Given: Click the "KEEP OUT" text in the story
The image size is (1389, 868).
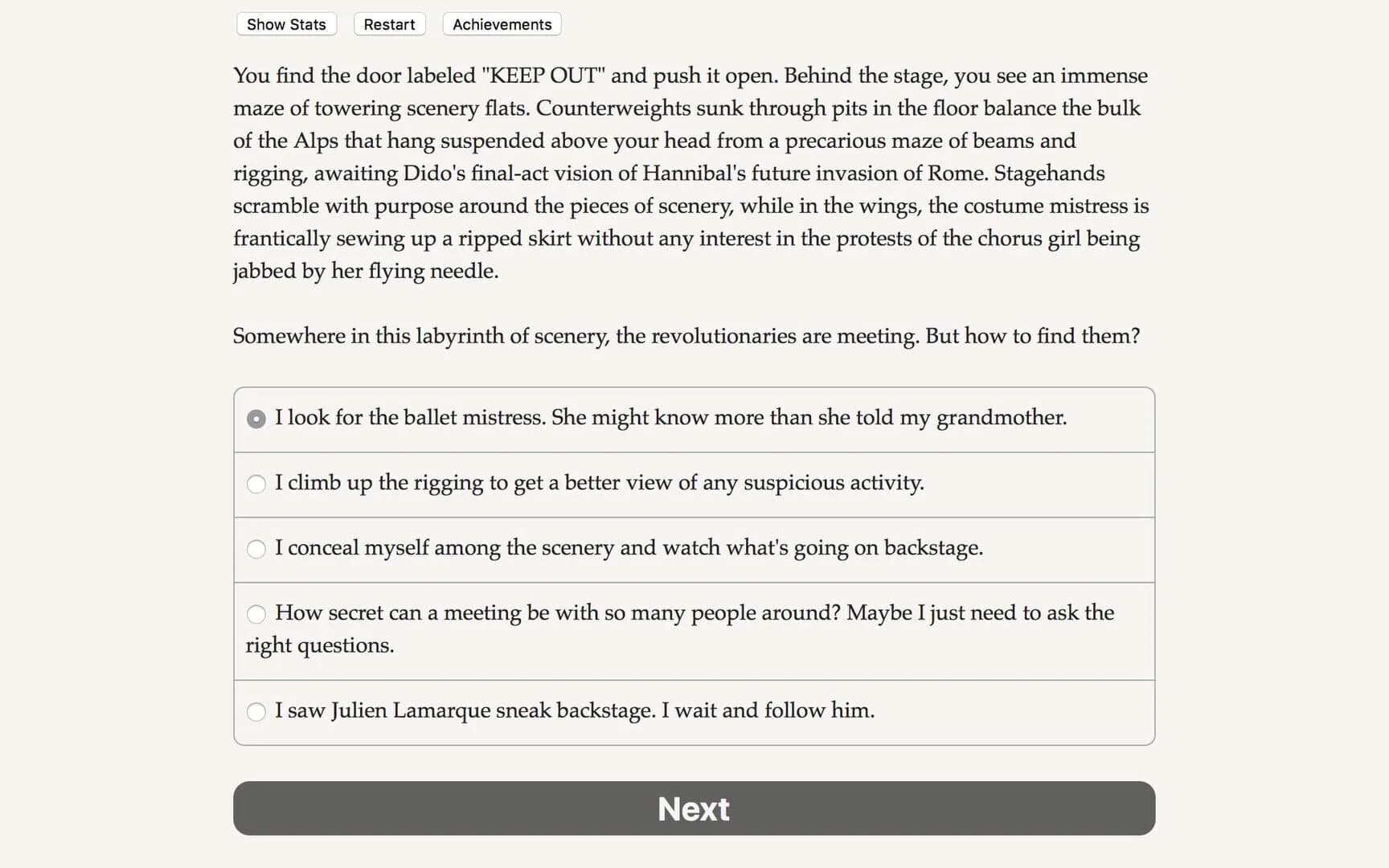Looking at the screenshot, I should pos(544,76).
